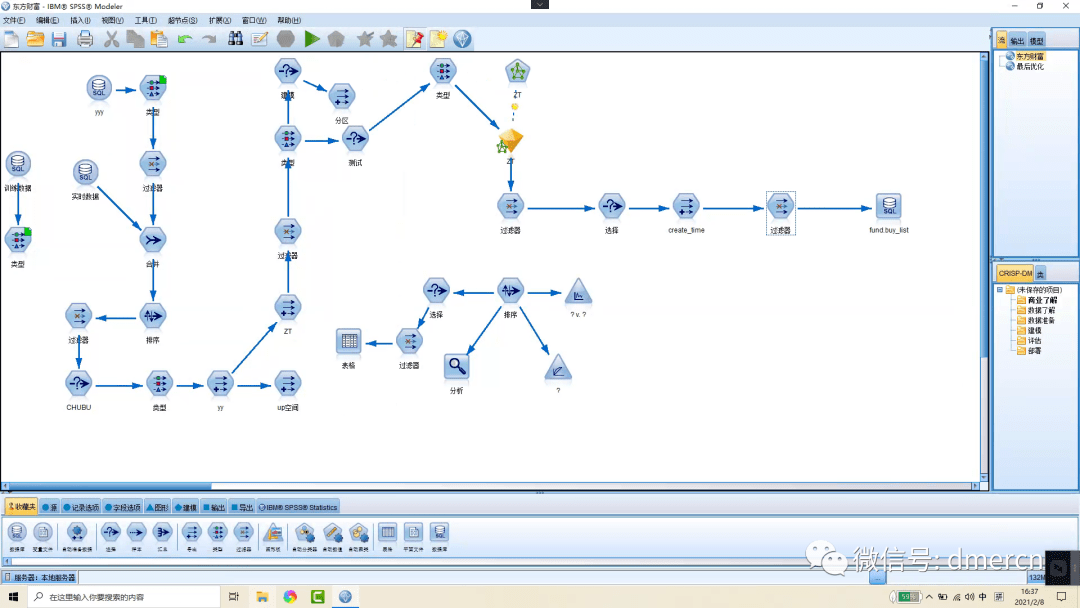The image size is (1080, 608).
Task: Open the 输出 tab in manager pane
Action: pos(1017,41)
